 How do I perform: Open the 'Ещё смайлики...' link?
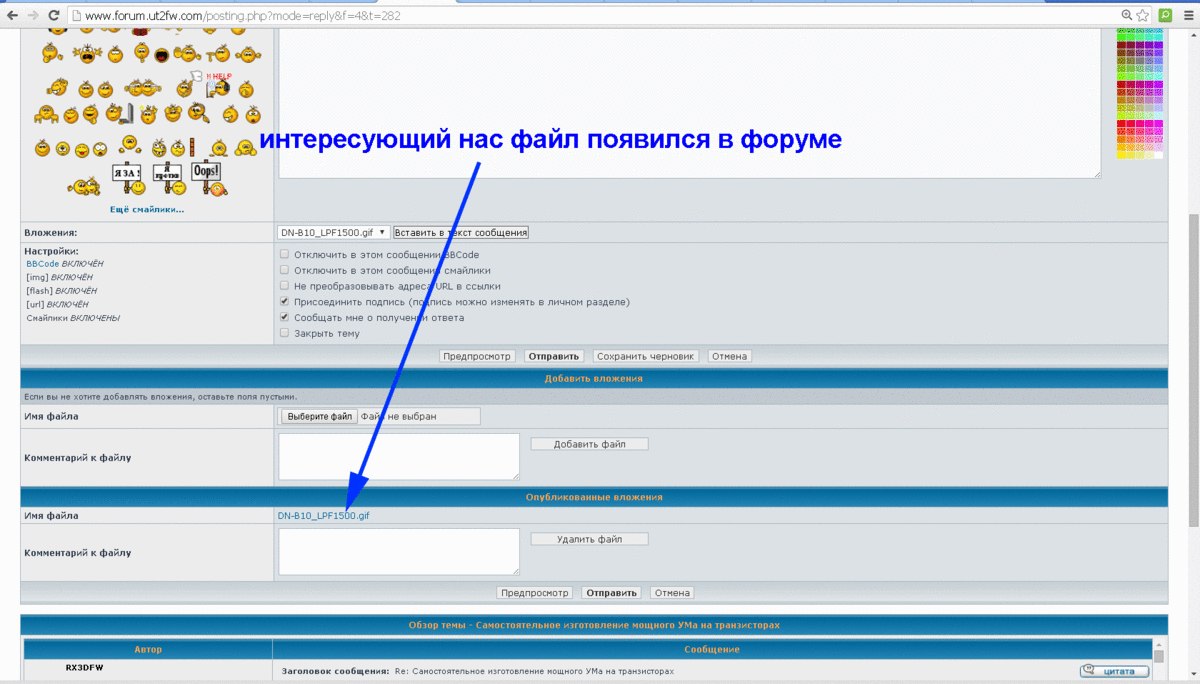coord(146,209)
